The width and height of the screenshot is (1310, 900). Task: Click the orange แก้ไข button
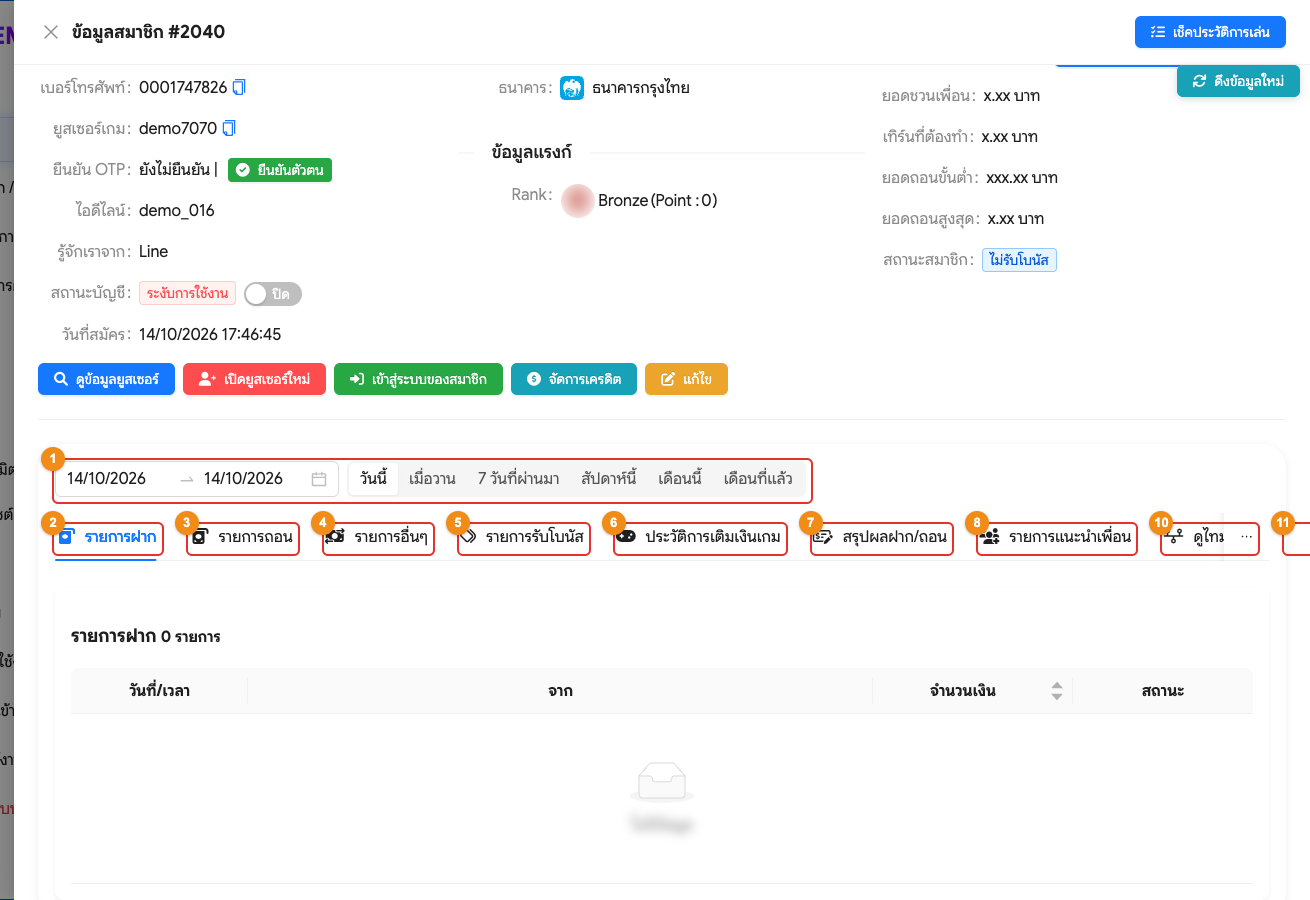pyautogui.click(x=686, y=380)
